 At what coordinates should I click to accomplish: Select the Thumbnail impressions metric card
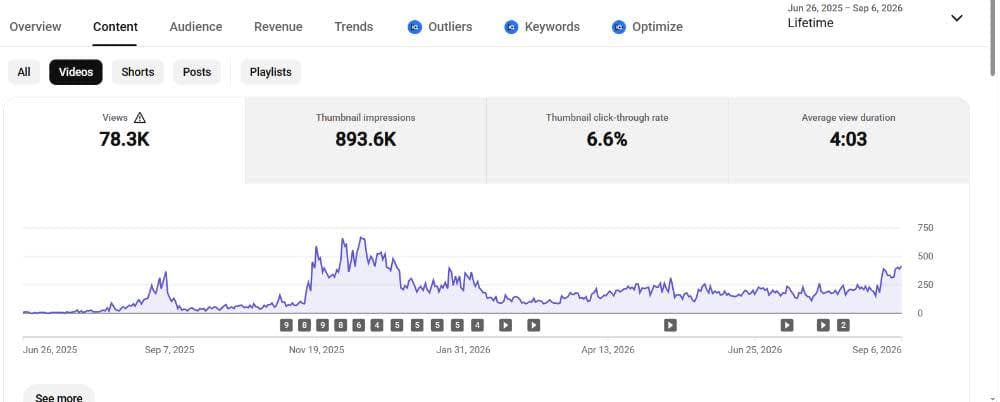[365, 140]
